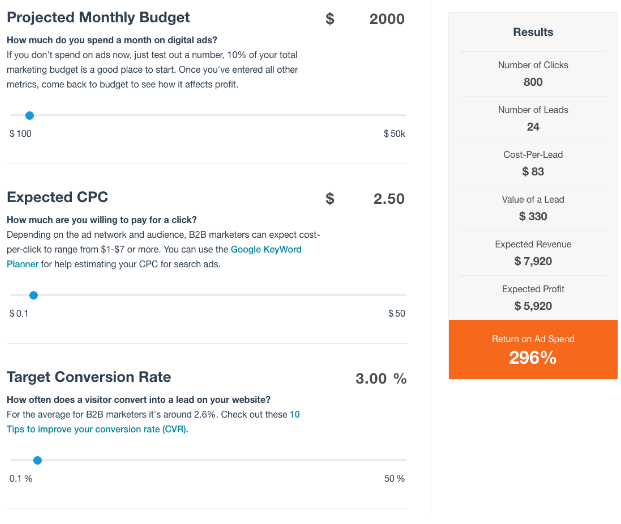621x524 pixels.
Task: Click the 50 % end of conversion slider
Action: tap(394, 479)
